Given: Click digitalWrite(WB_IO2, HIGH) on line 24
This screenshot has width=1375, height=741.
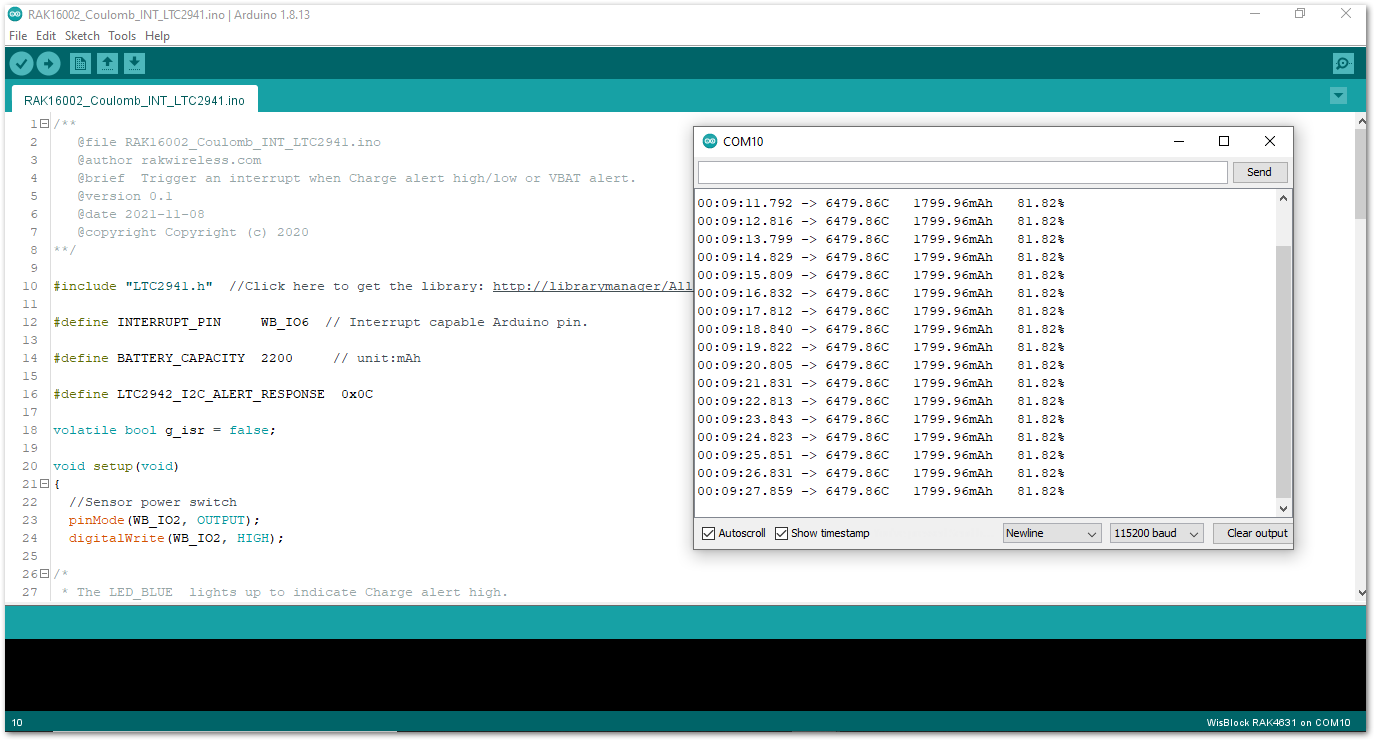Looking at the screenshot, I should pyautogui.click(x=177, y=538).
